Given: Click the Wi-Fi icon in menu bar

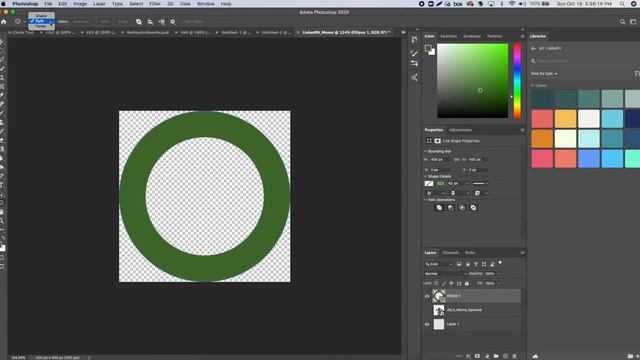Looking at the screenshot, I should click(512, 4).
